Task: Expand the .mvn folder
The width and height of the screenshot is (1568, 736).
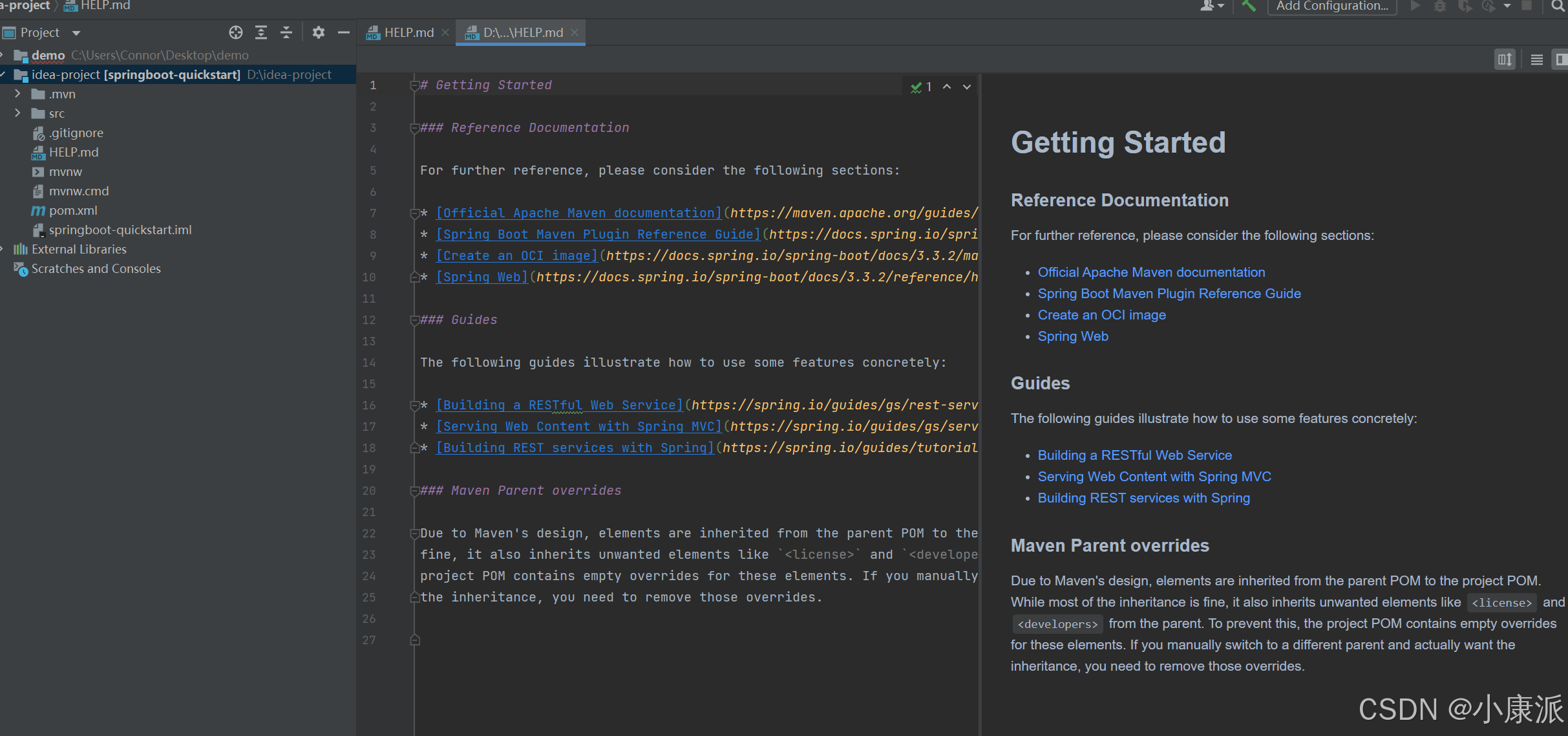Action: 17,94
